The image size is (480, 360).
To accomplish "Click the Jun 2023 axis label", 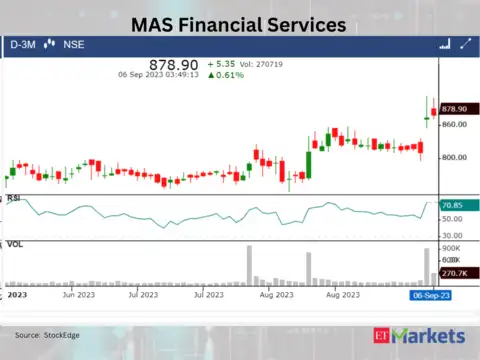I will [x=79, y=295].
